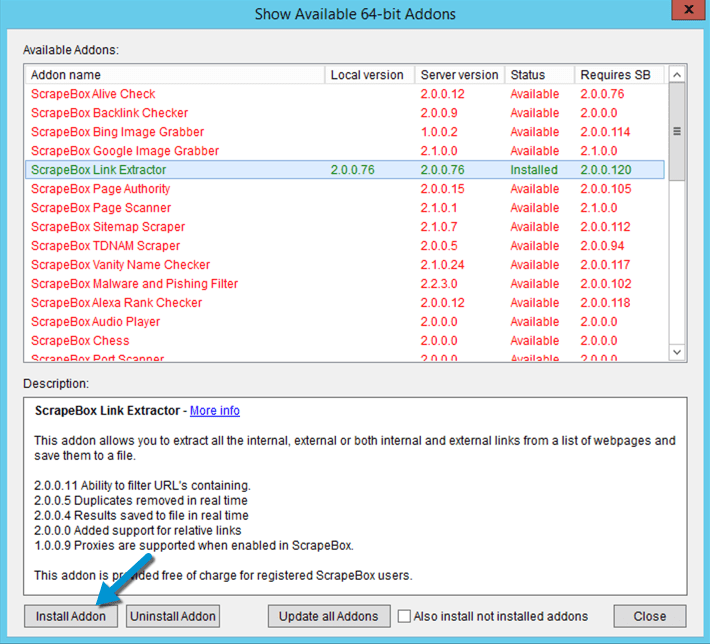Sort by the Status column header
The height and width of the screenshot is (644, 710).
[x=539, y=75]
